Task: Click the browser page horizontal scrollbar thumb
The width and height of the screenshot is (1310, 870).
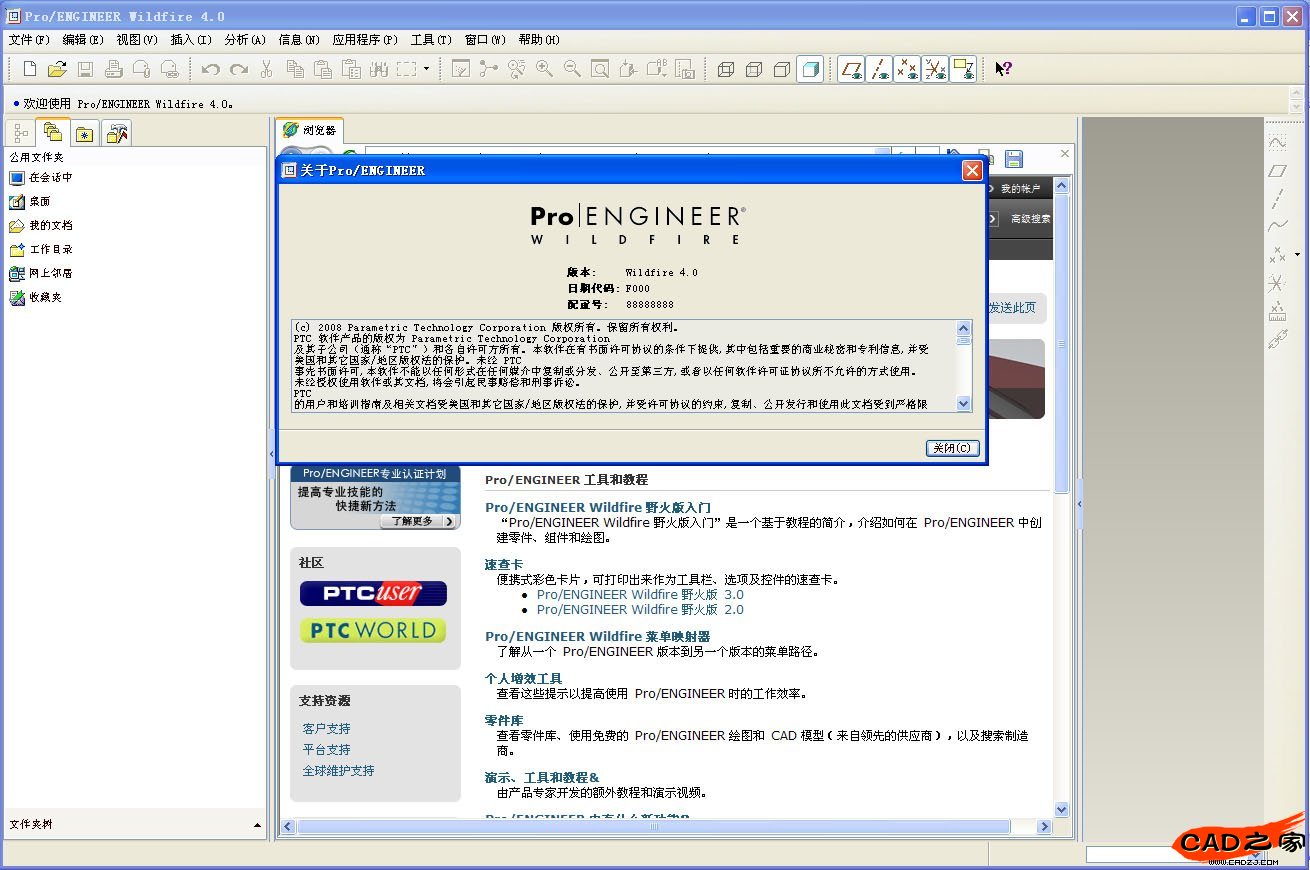Action: [x=654, y=827]
